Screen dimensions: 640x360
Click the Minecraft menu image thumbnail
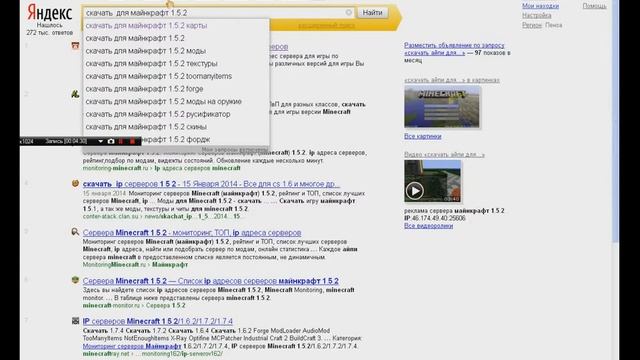(442, 108)
